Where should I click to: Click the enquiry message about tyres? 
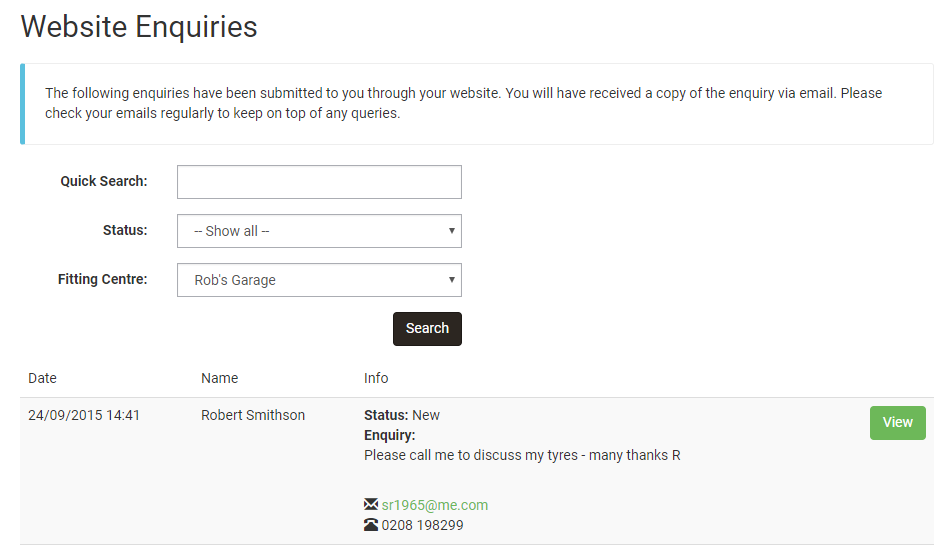pos(522,455)
